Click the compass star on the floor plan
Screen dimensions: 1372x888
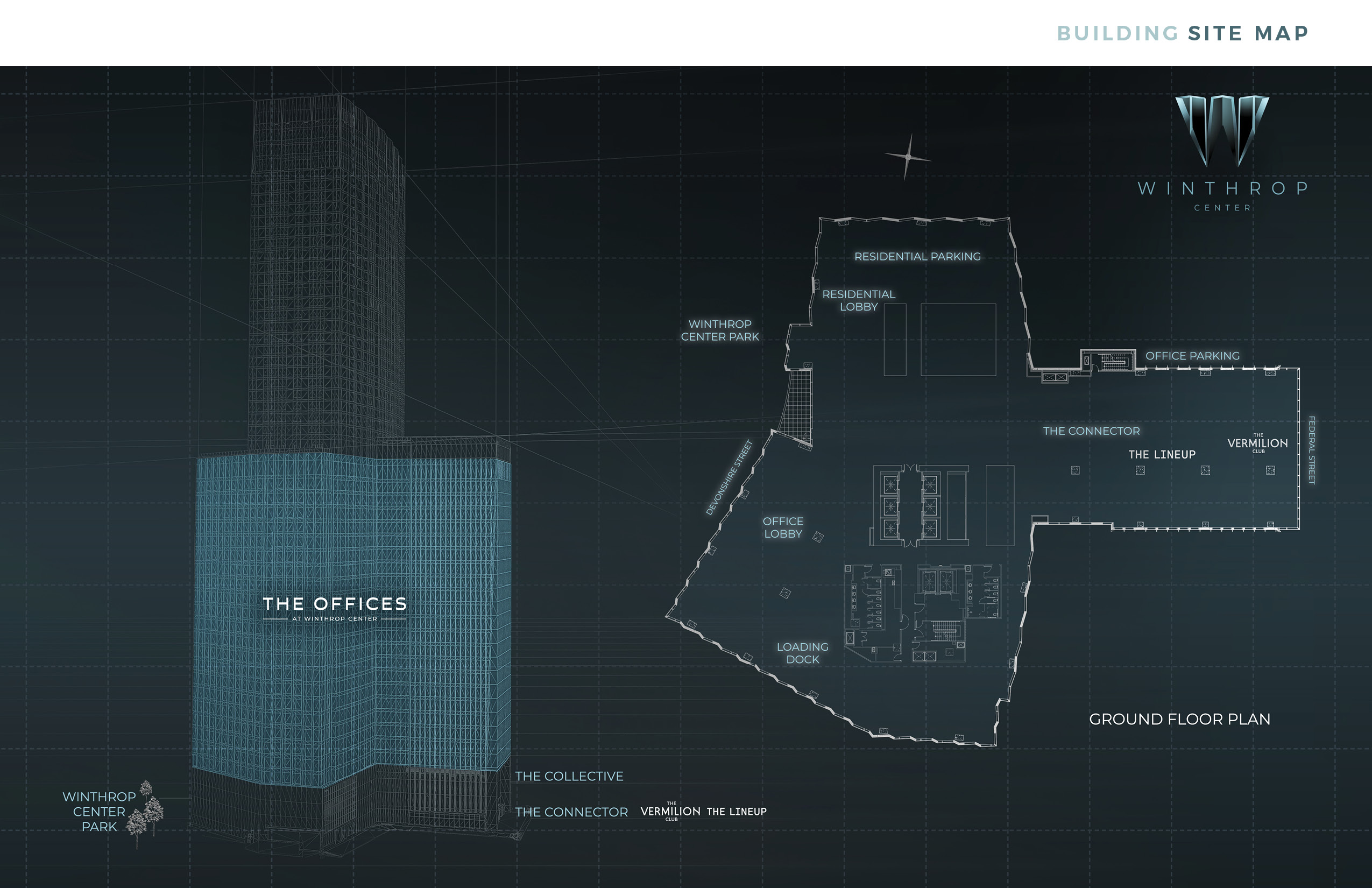click(908, 157)
